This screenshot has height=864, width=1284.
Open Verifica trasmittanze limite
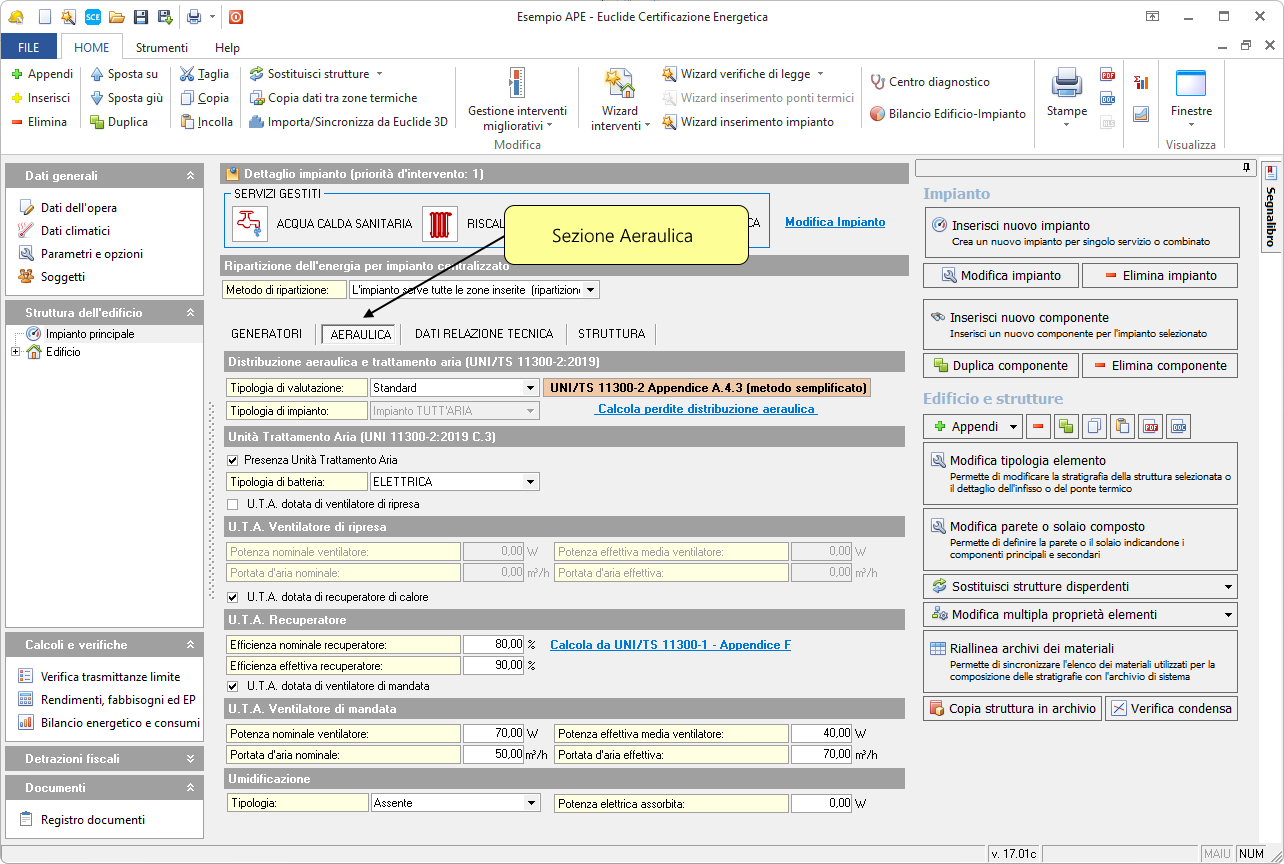(110, 677)
